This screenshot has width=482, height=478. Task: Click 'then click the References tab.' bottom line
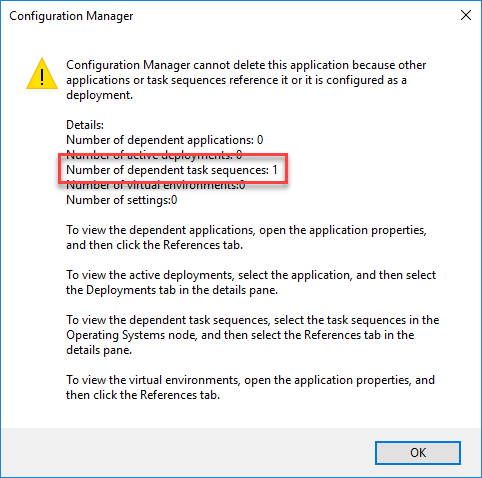143,395
